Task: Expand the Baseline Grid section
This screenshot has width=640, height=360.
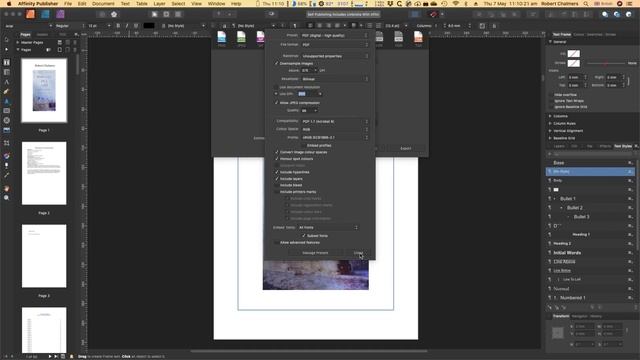Action: 550,138
